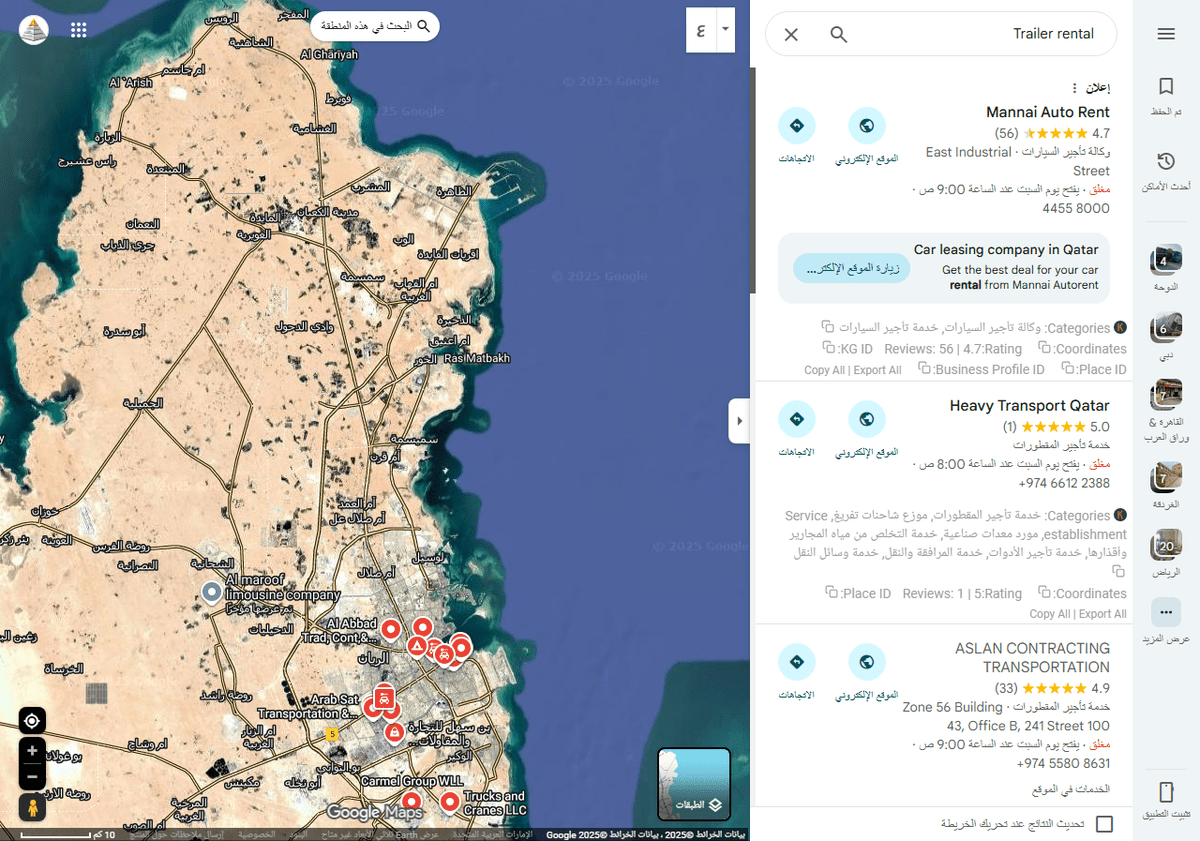
Task: Click Directions icon for Heavy Transport Qatar
Action: coord(797,419)
